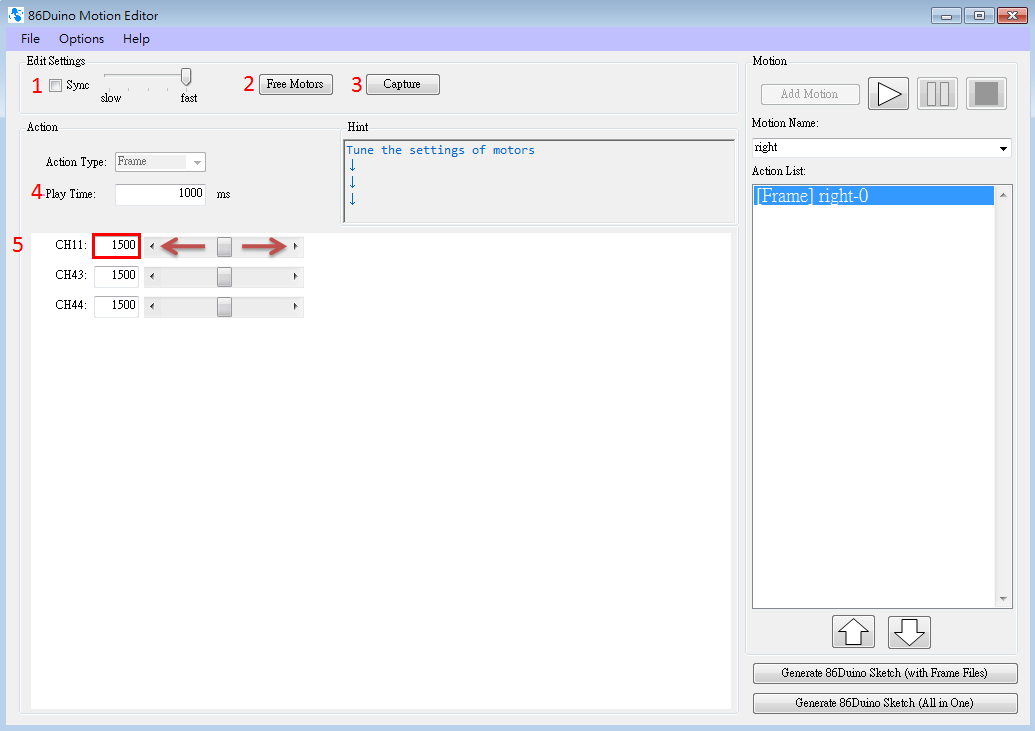
Task: Click 86Duino app icon in title bar
Action: pyautogui.click(x=16, y=15)
